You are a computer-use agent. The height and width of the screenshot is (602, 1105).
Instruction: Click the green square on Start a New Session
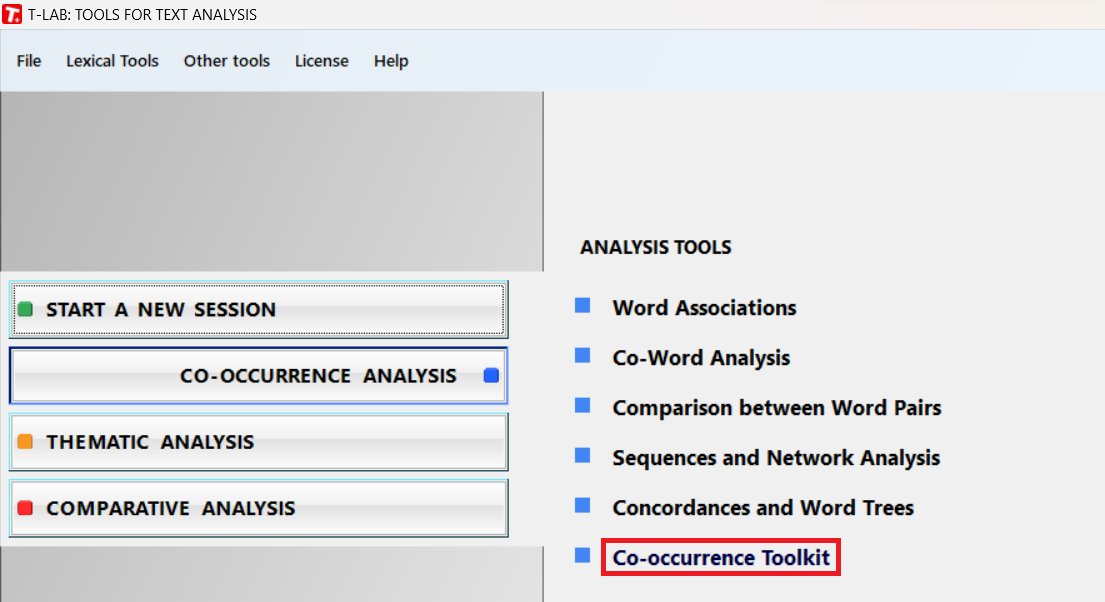[x=25, y=309]
